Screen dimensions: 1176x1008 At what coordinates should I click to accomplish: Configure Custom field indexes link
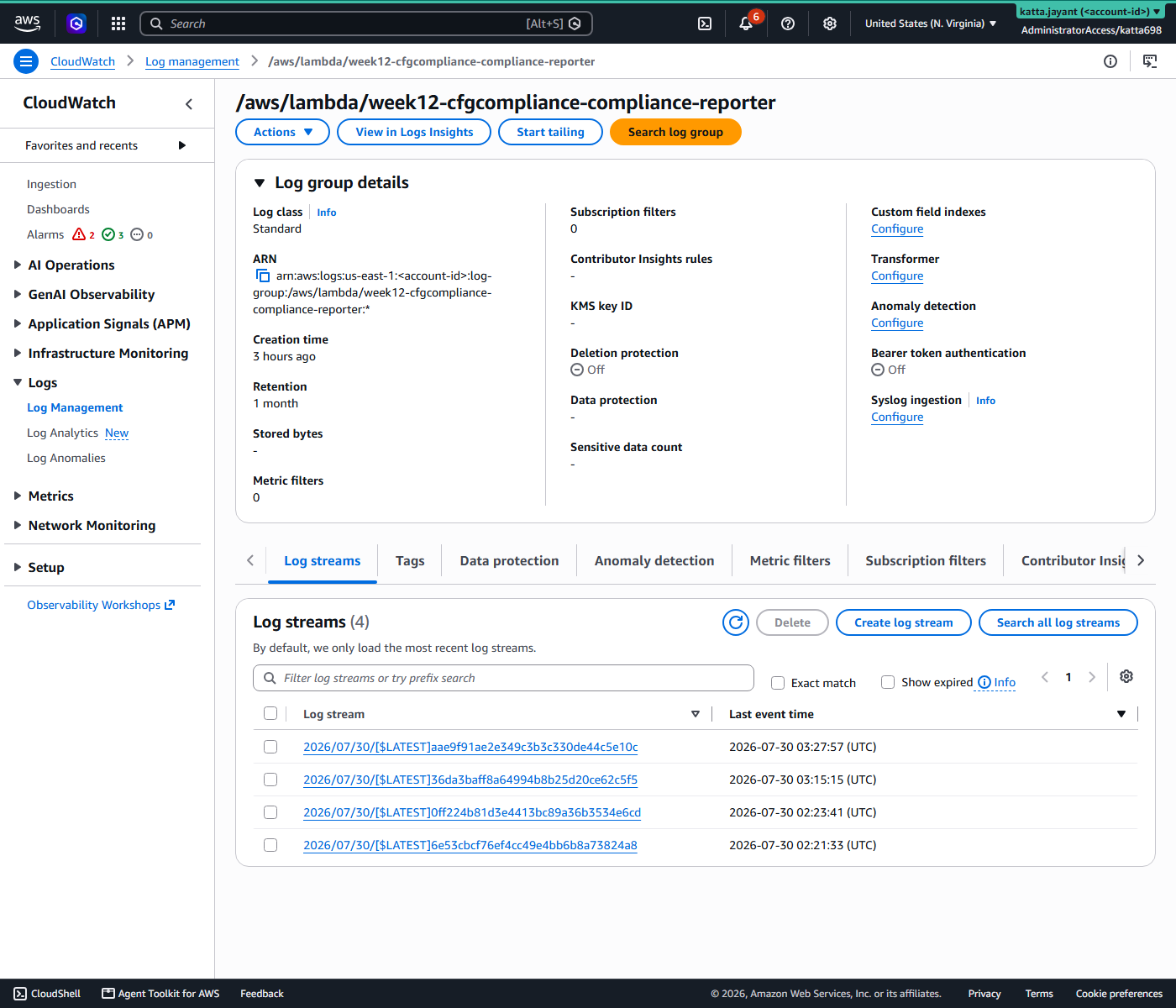(x=897, y=228)
